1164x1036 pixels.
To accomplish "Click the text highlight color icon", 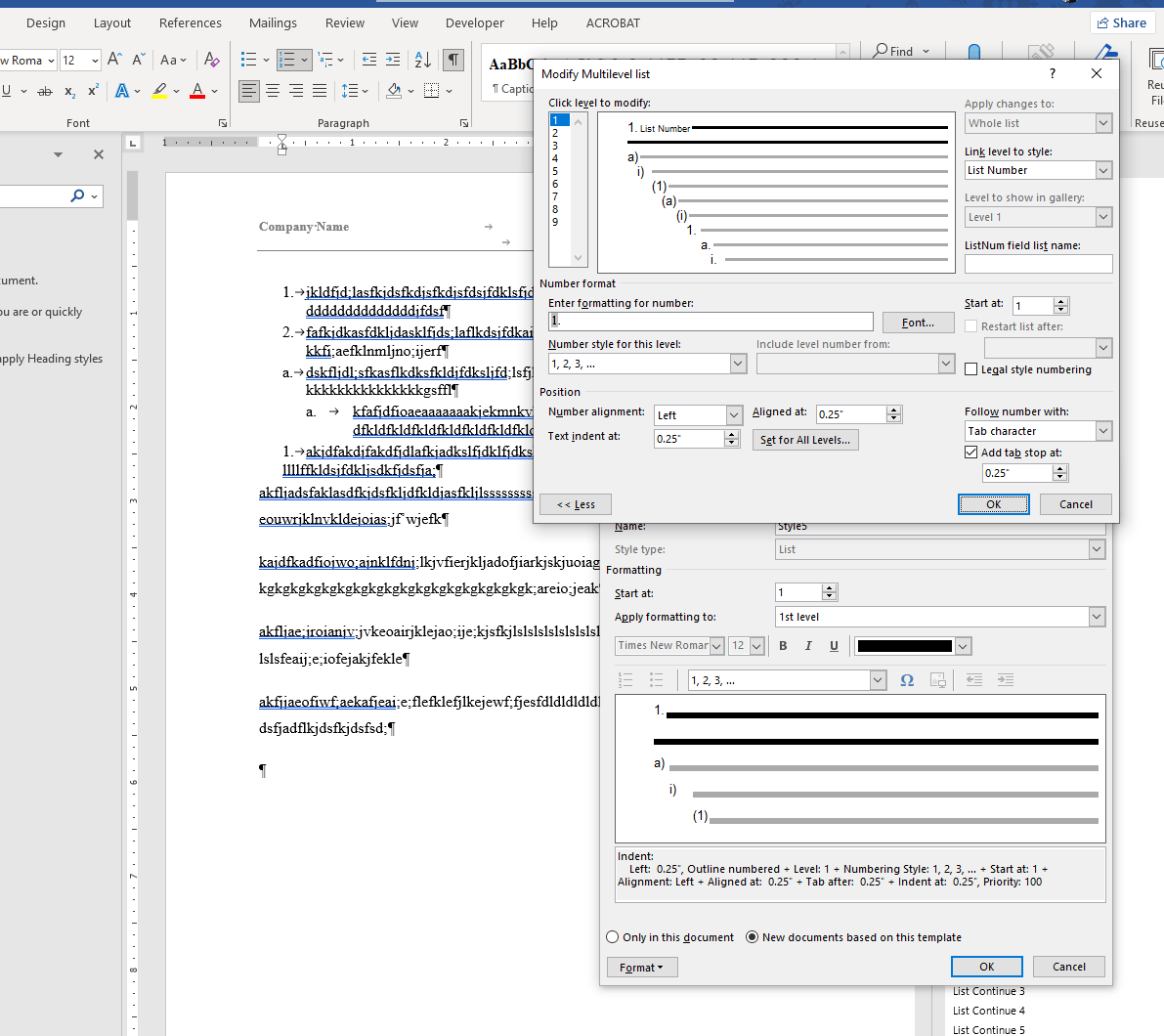I will (x=160, y=91).
